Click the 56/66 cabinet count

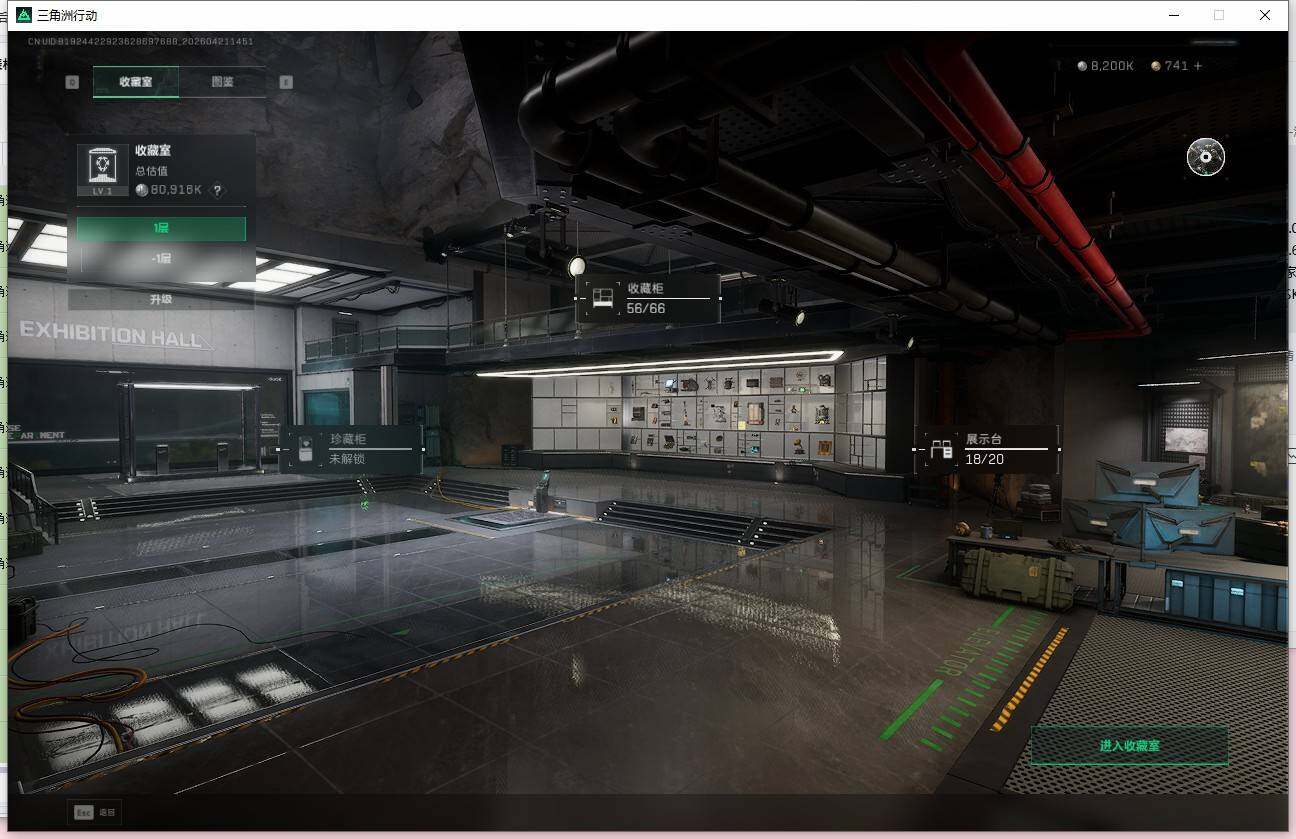pos(646,308)
